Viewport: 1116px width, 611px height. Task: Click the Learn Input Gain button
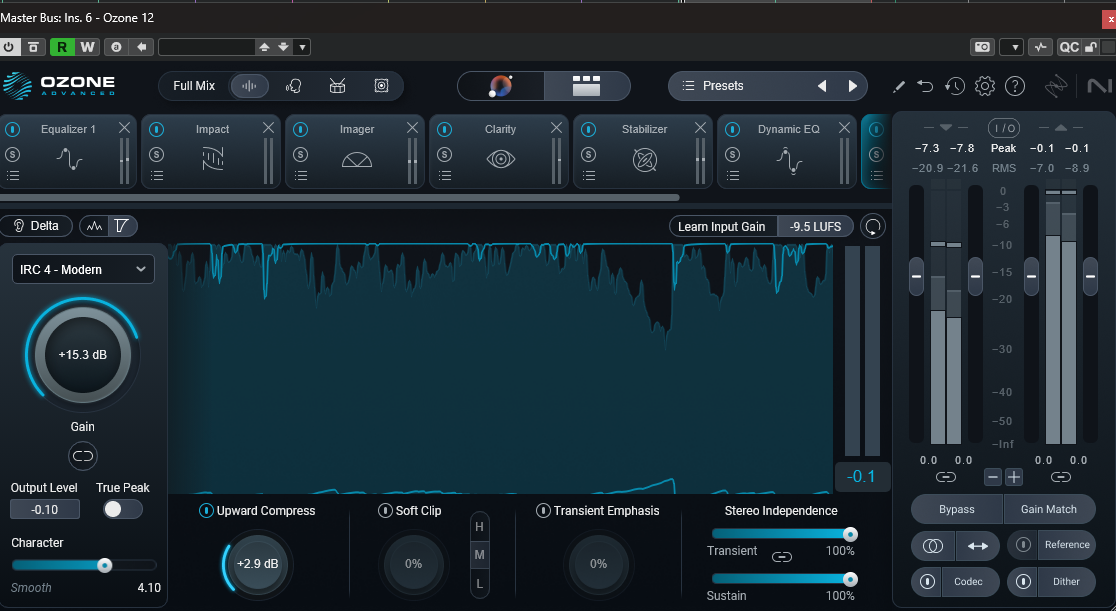(722, 226)
